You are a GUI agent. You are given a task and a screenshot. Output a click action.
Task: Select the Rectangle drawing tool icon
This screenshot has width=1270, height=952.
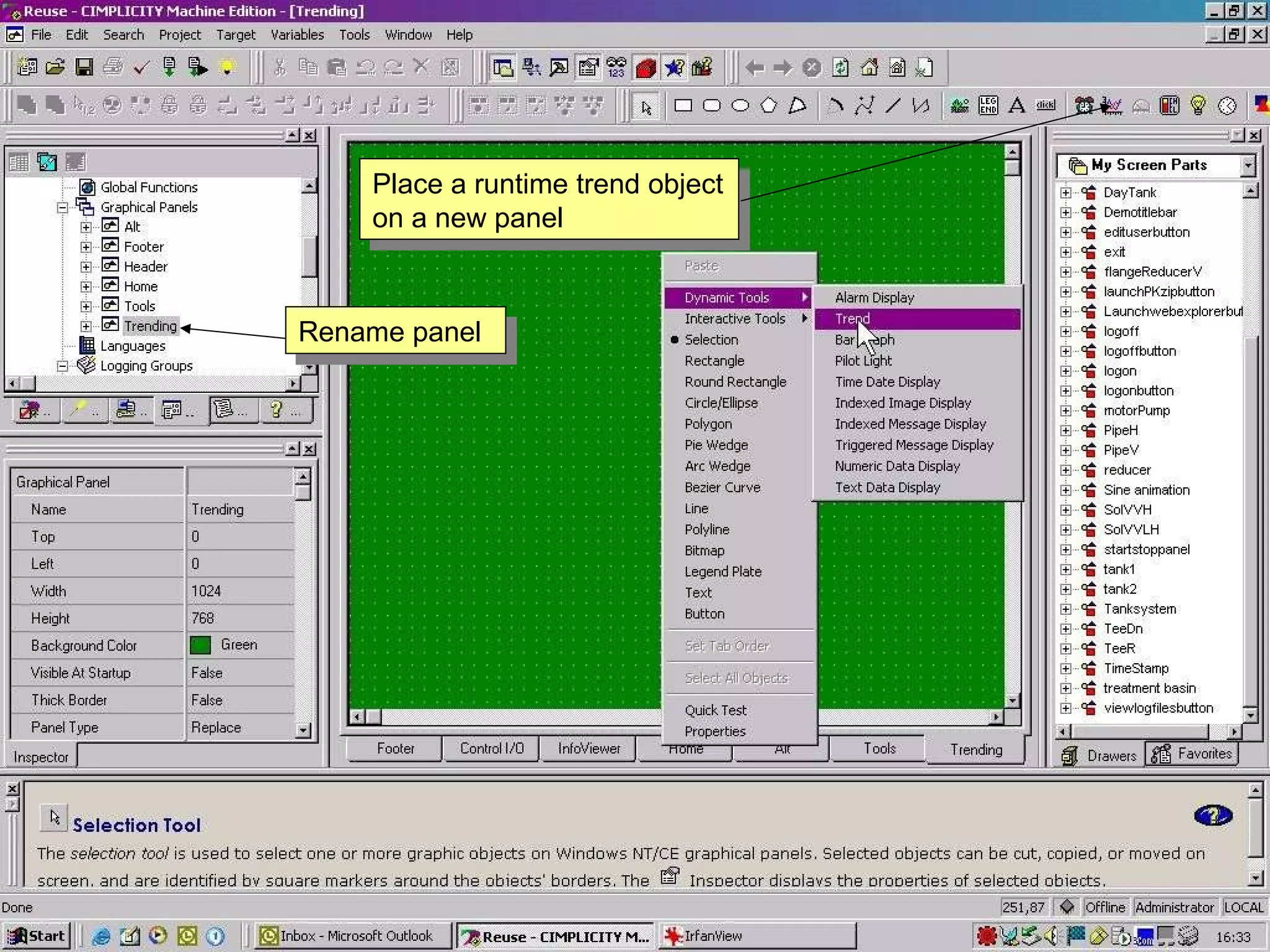click(x=683, y=106)
